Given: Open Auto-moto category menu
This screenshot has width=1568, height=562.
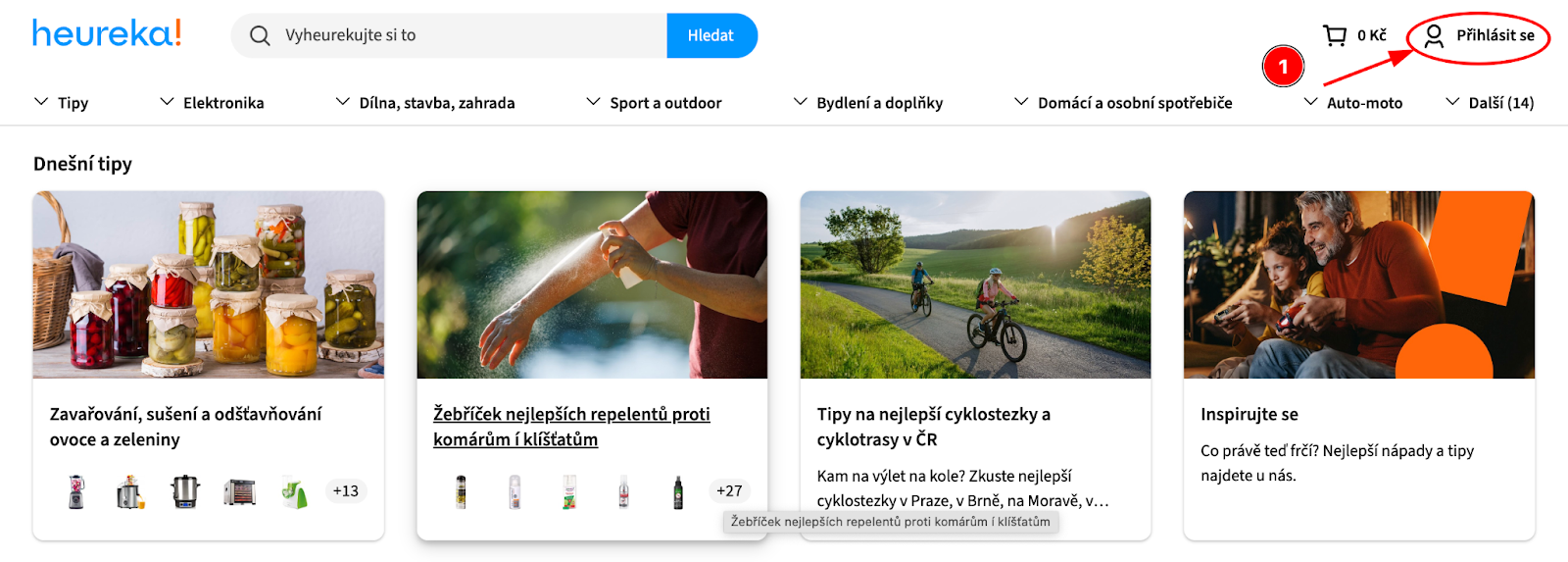Looking at the screenshot, I should 1353,102.
